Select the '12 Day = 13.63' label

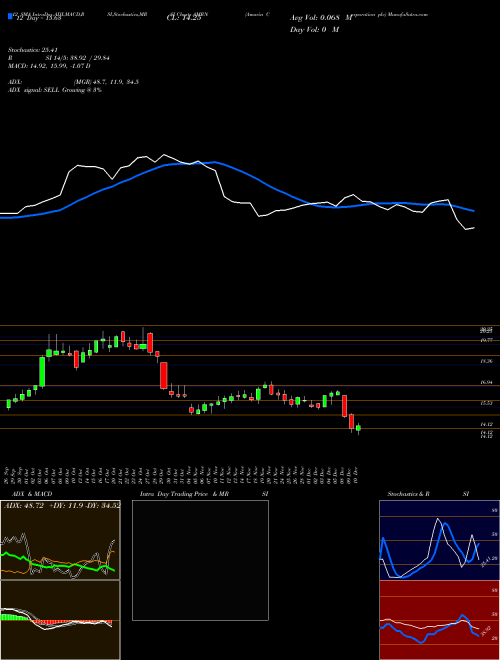pyautogui.click(x=38, y=18)
